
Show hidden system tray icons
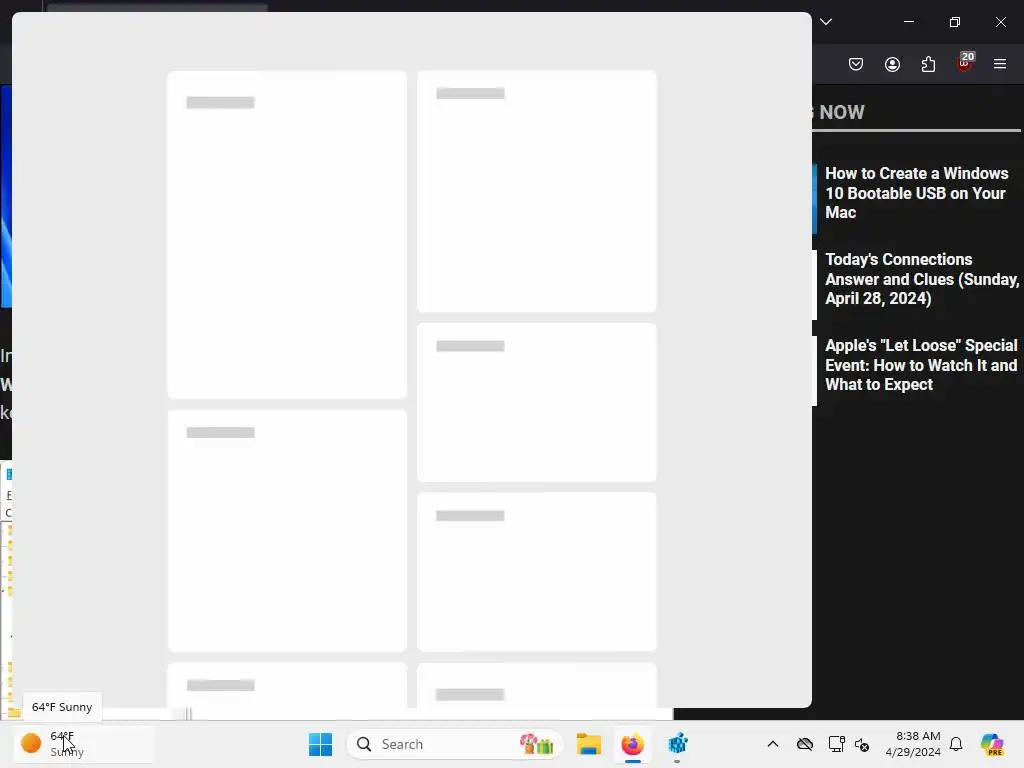tap(773, 744)
